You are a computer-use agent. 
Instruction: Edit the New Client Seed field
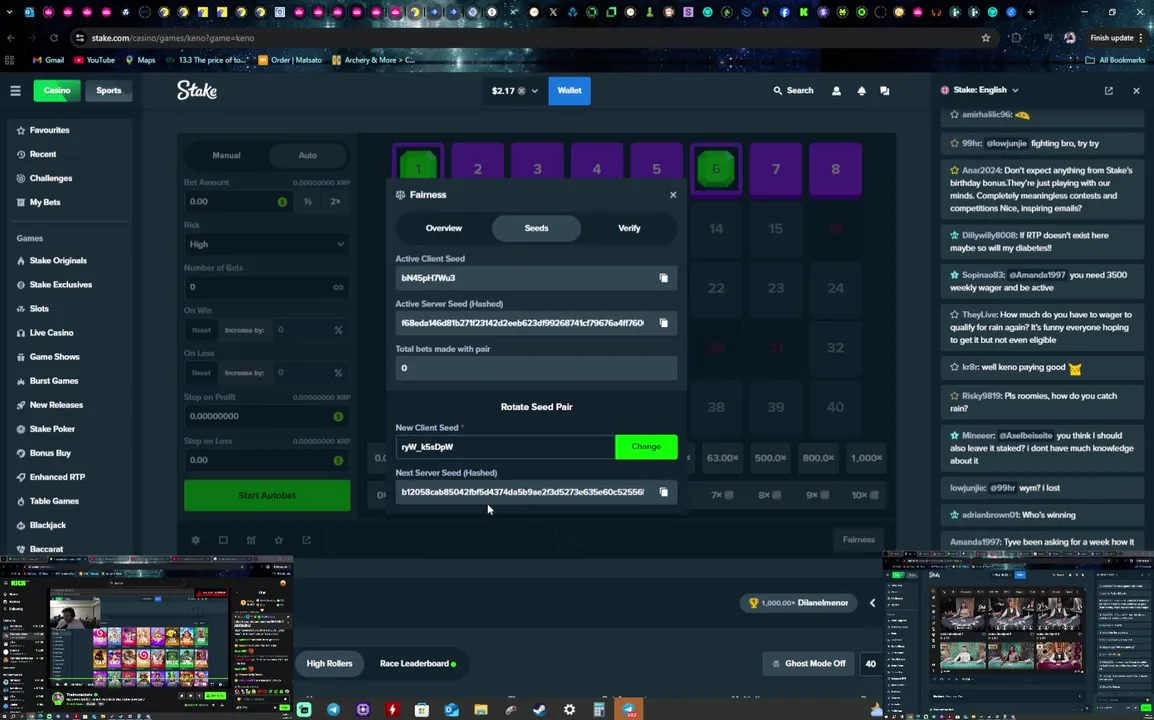(505, 447)
